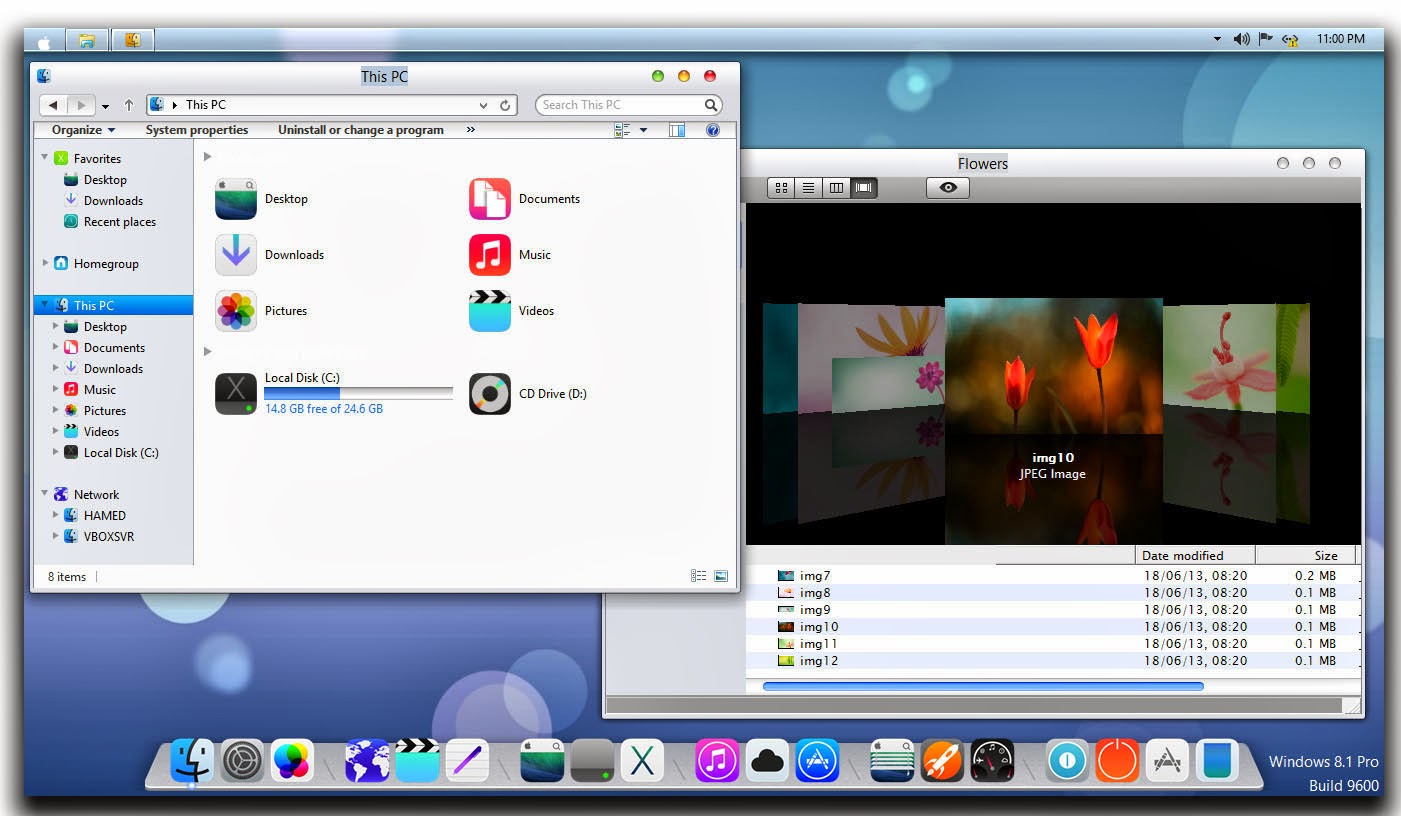Open System Preferences gear in dock

coord(242,762)
